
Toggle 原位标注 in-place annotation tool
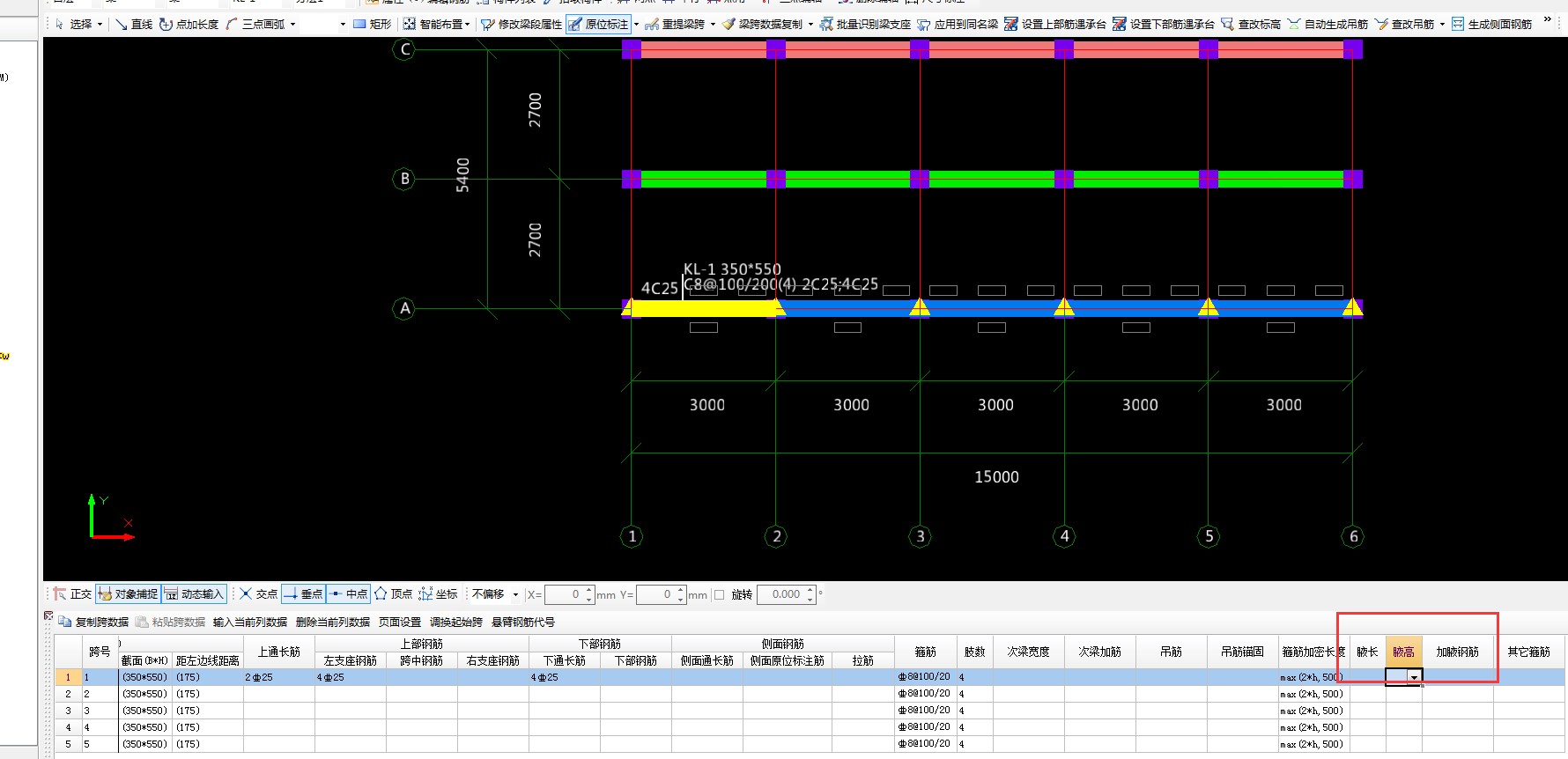[599, 24]
